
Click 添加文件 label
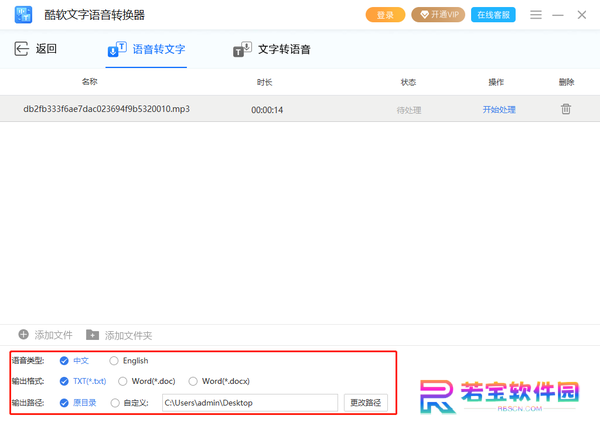coord(53,335)
